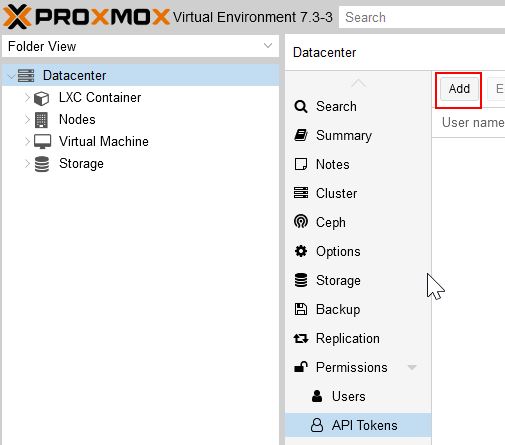Expand the LXC Container folder
Viewport: 505px width, 445px height.
tap(27, 98)
